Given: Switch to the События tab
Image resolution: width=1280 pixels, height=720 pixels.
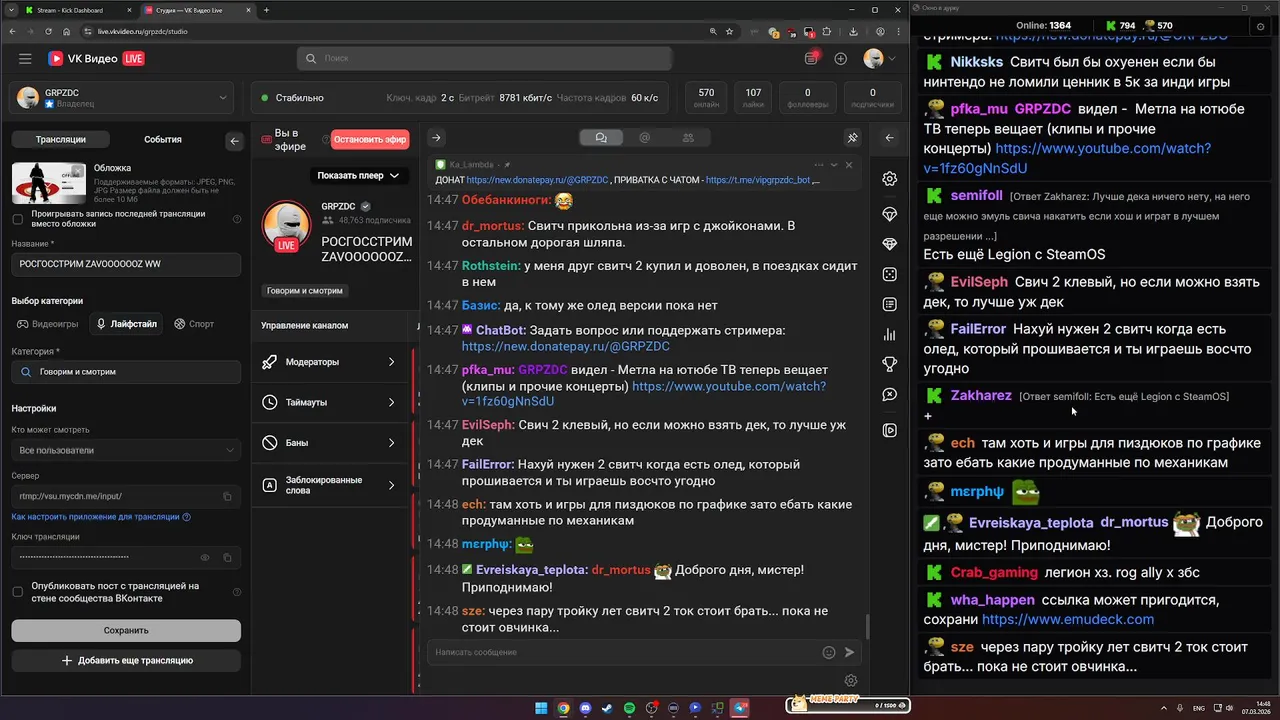Looking at the screenshot, I should (163, 140).
